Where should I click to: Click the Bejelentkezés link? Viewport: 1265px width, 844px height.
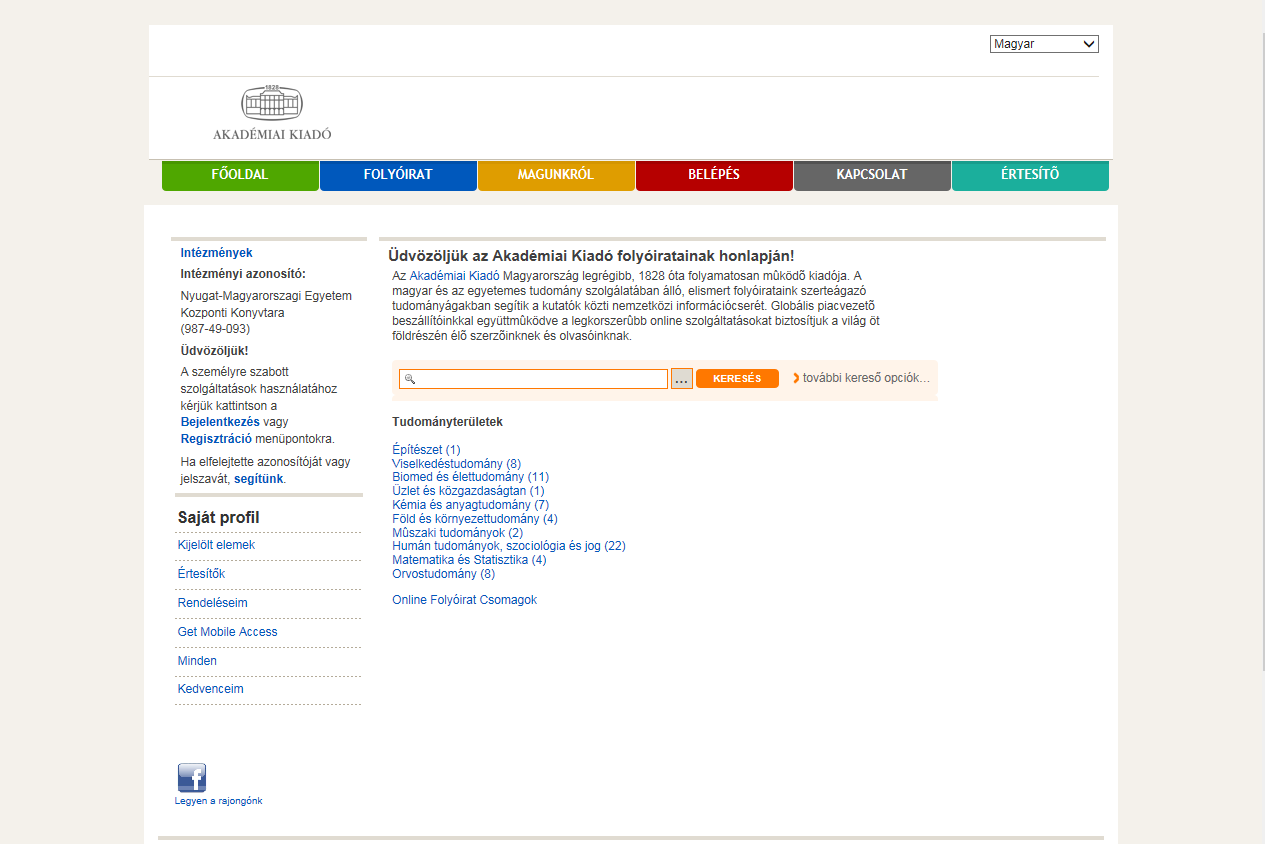click(220, 422)
